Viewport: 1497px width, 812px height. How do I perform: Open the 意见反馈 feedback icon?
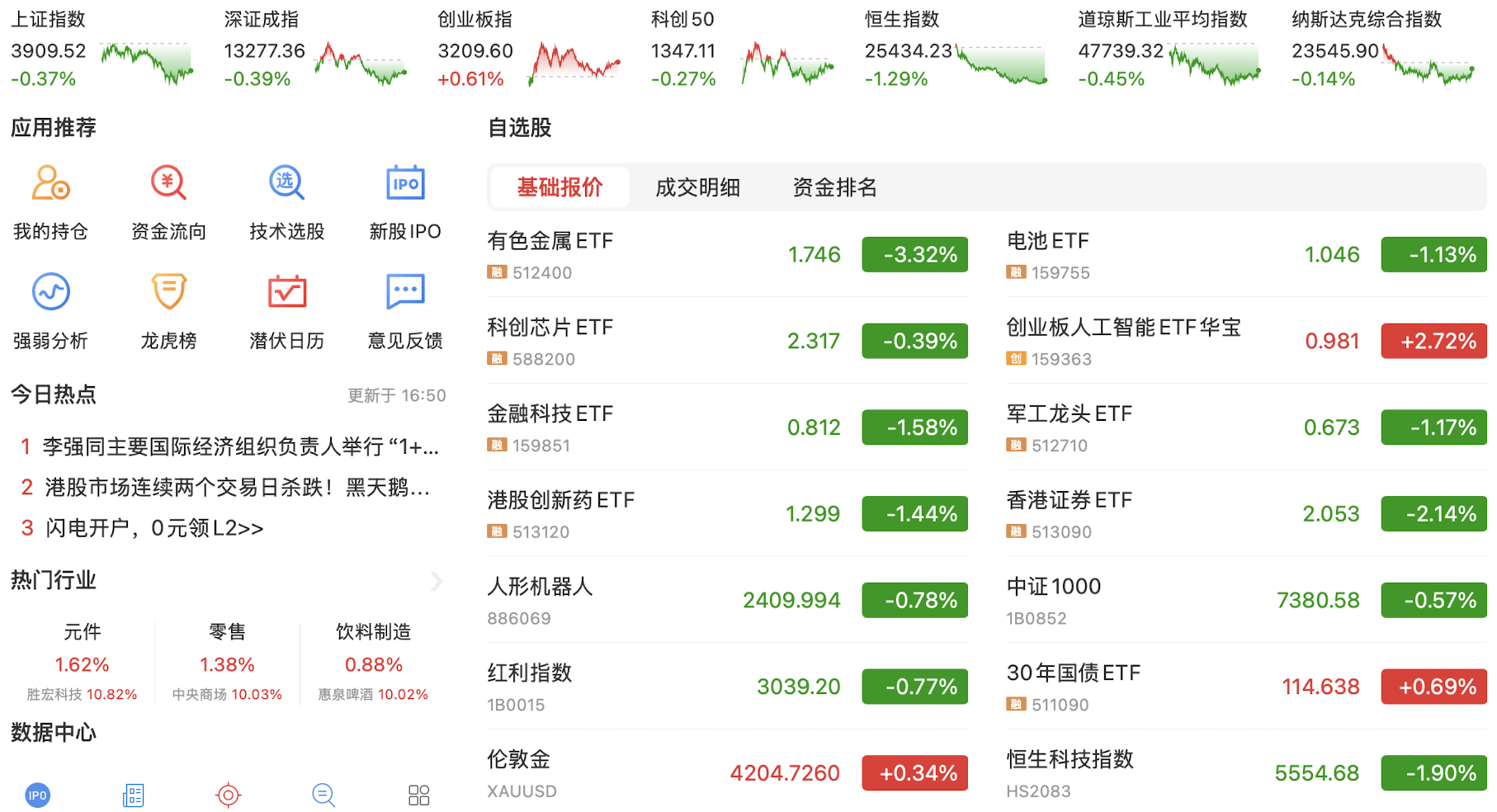[x=405, y=292]
